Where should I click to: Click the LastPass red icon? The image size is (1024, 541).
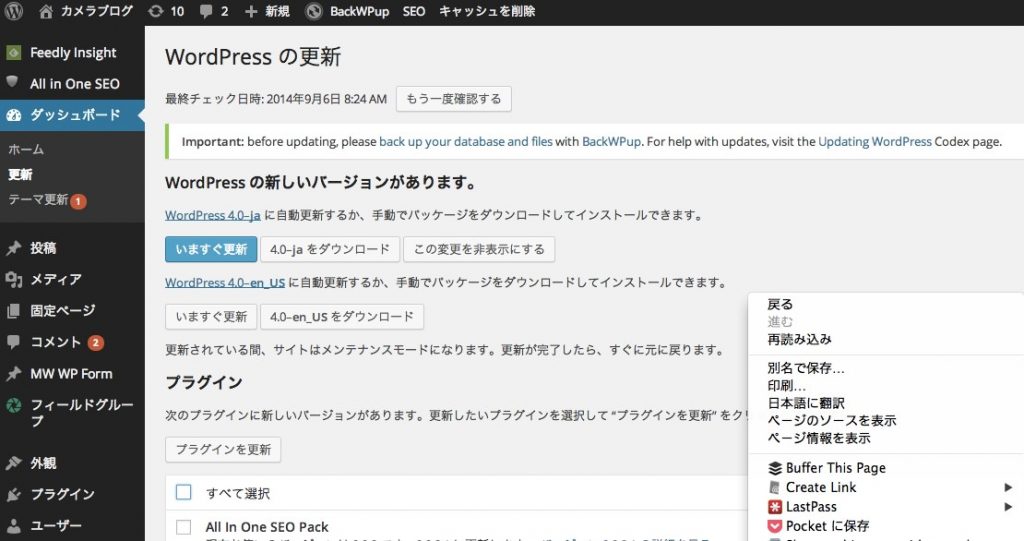click(x=775, y=507)
